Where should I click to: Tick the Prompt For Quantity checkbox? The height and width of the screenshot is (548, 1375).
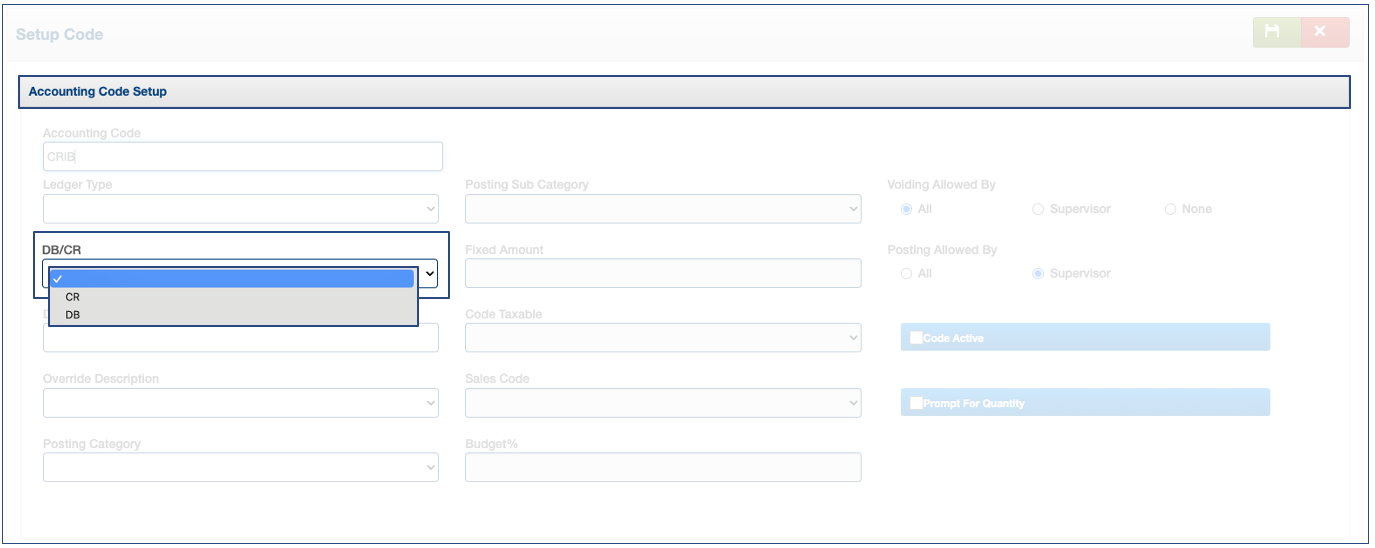(916, 403)
